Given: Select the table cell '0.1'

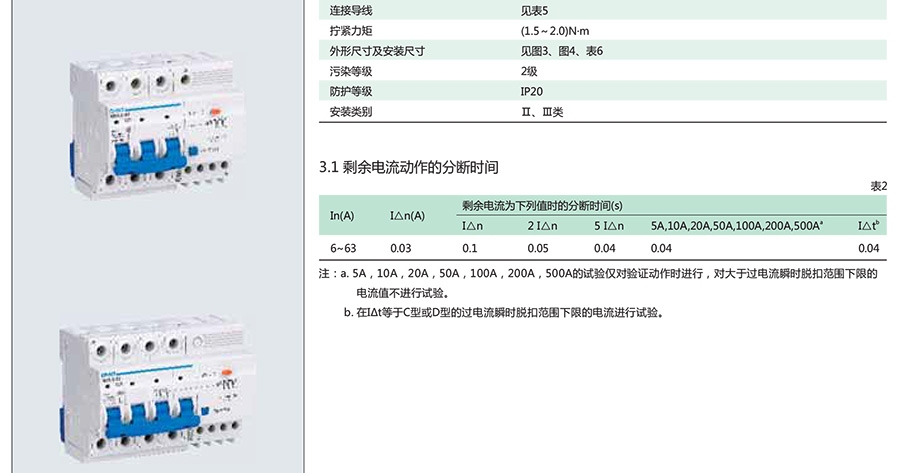Looking at the screenshot, I should point(470,249).
